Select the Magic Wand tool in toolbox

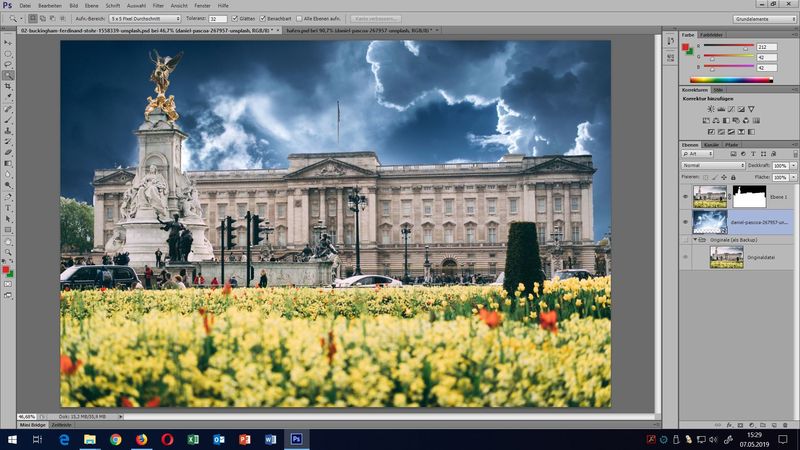8,76
